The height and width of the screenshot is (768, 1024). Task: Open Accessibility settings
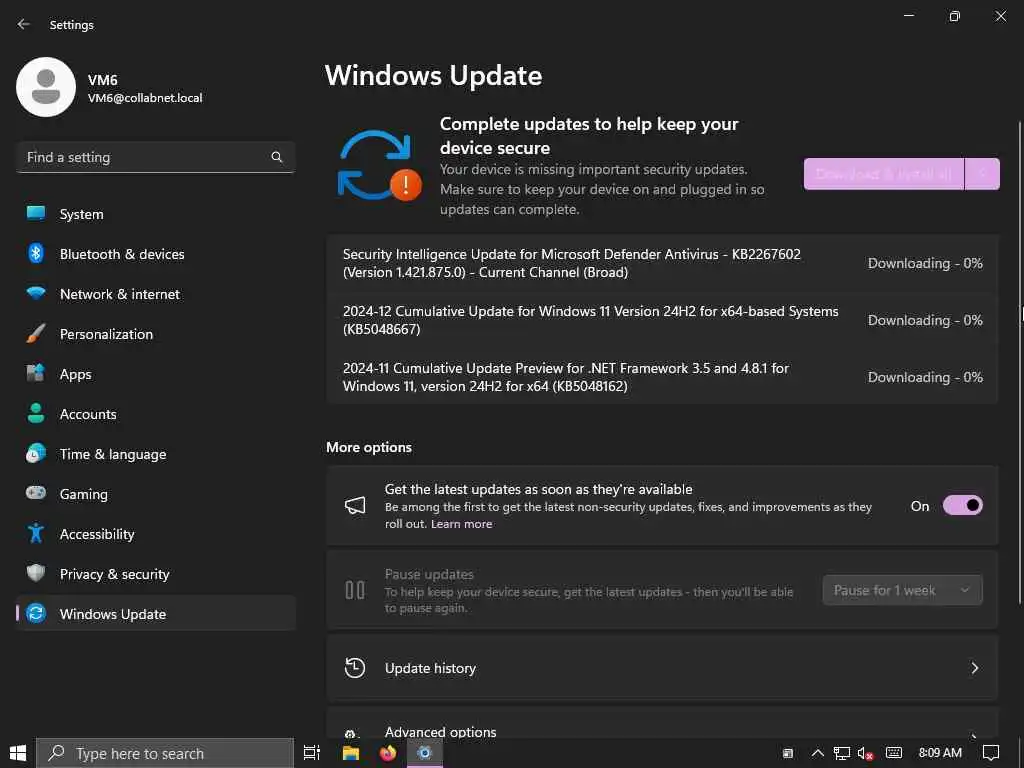click(156, 534)
